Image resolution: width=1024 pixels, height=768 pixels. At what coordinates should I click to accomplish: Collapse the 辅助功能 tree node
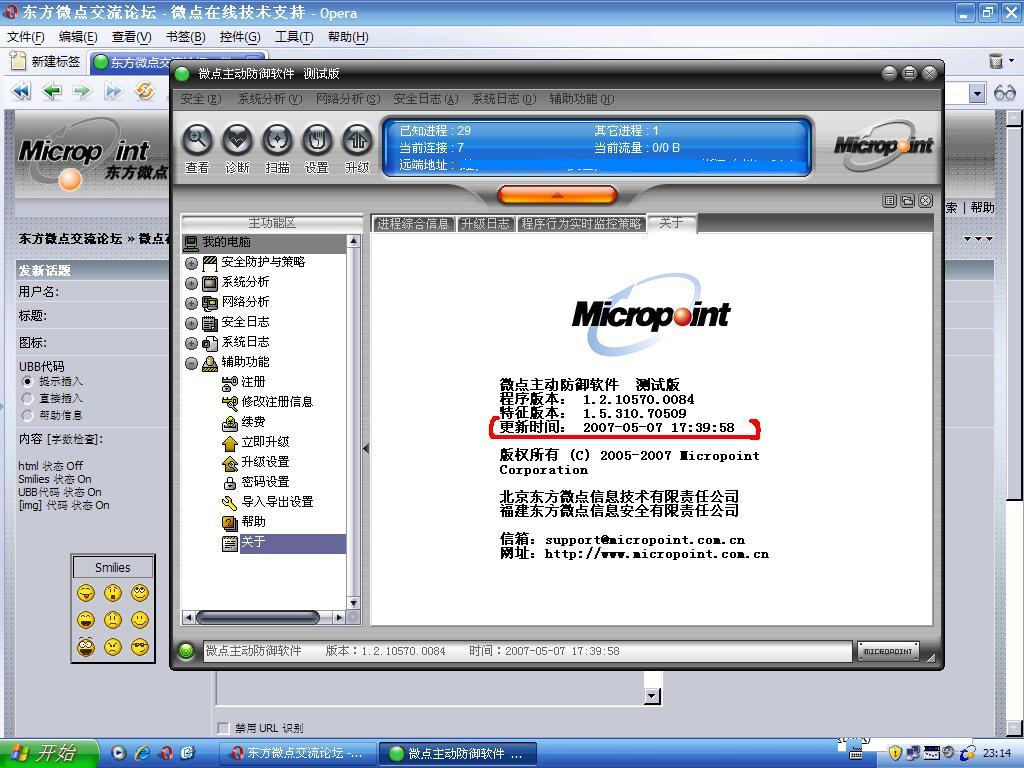tap(191, 363)
